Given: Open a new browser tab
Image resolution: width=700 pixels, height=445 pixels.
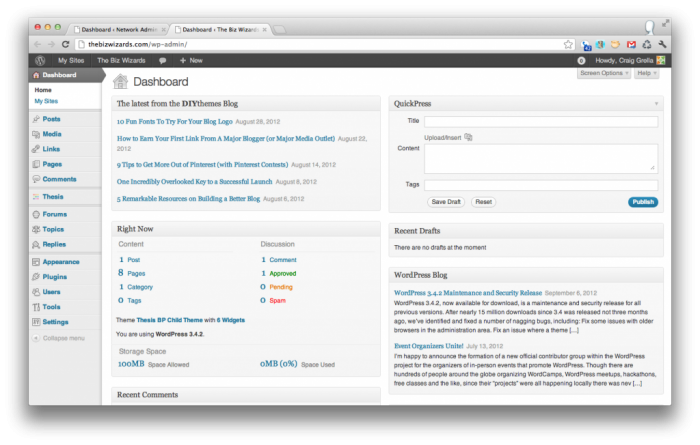Looking at the screenshot, I should pyautogui.click(x=279, y=29).
